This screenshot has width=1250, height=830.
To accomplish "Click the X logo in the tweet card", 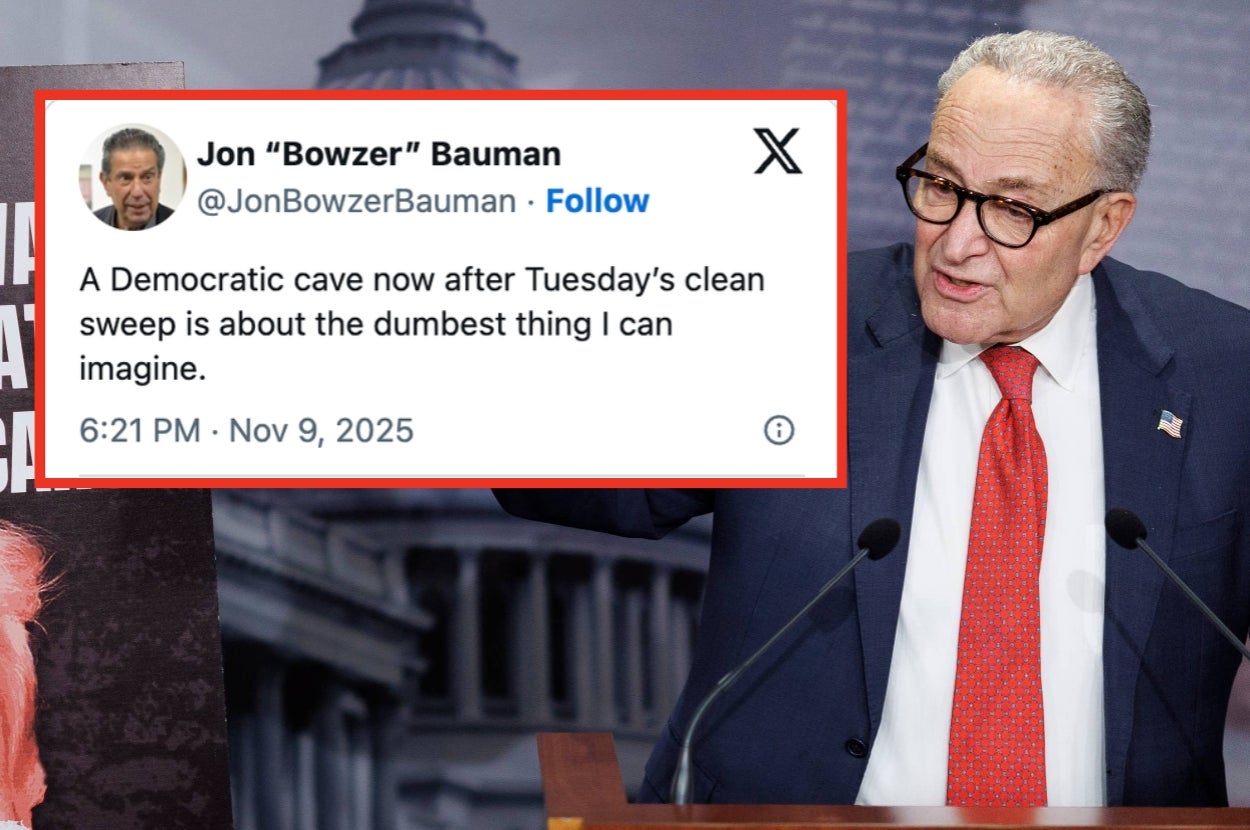I will point(777,151).
